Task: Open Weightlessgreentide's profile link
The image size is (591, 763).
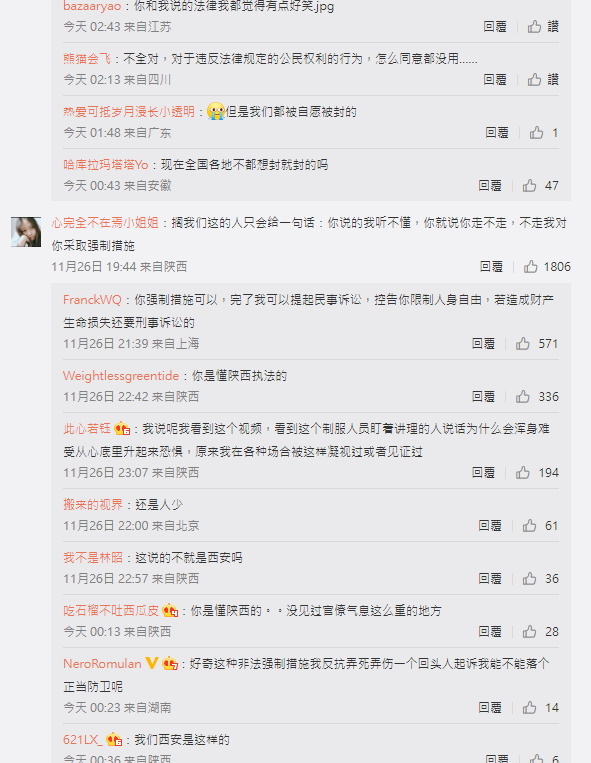Action: tap(121, 376)
